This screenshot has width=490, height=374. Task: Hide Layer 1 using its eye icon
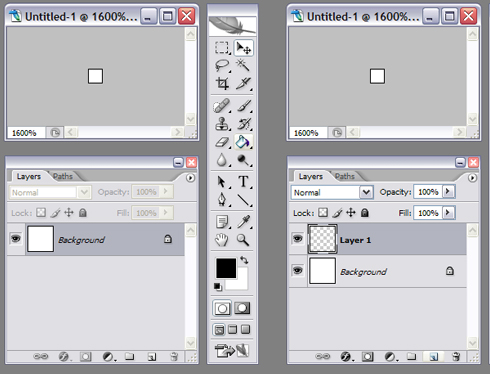298,239
